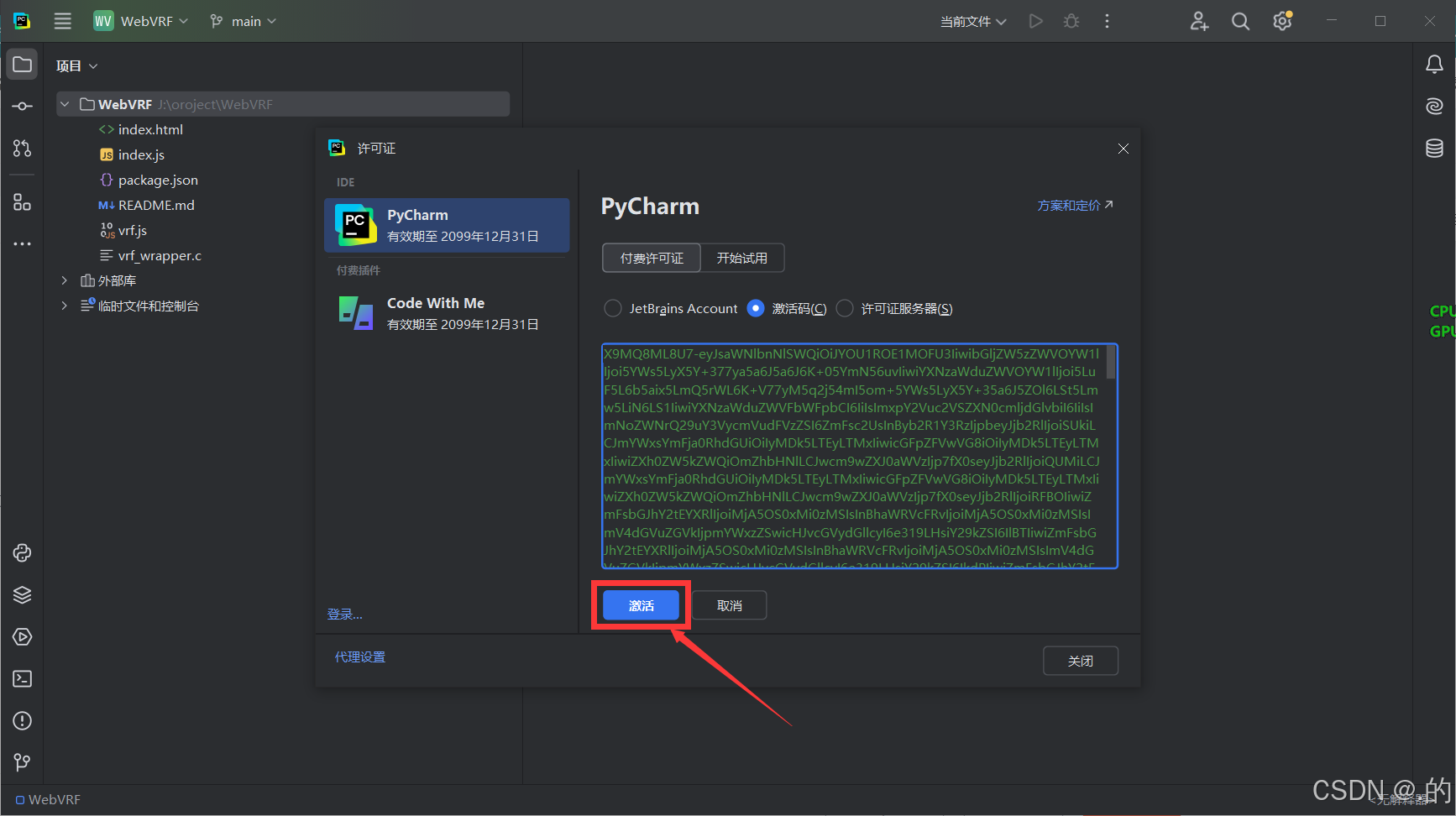Close the license dialog with X

(1123, 149)
